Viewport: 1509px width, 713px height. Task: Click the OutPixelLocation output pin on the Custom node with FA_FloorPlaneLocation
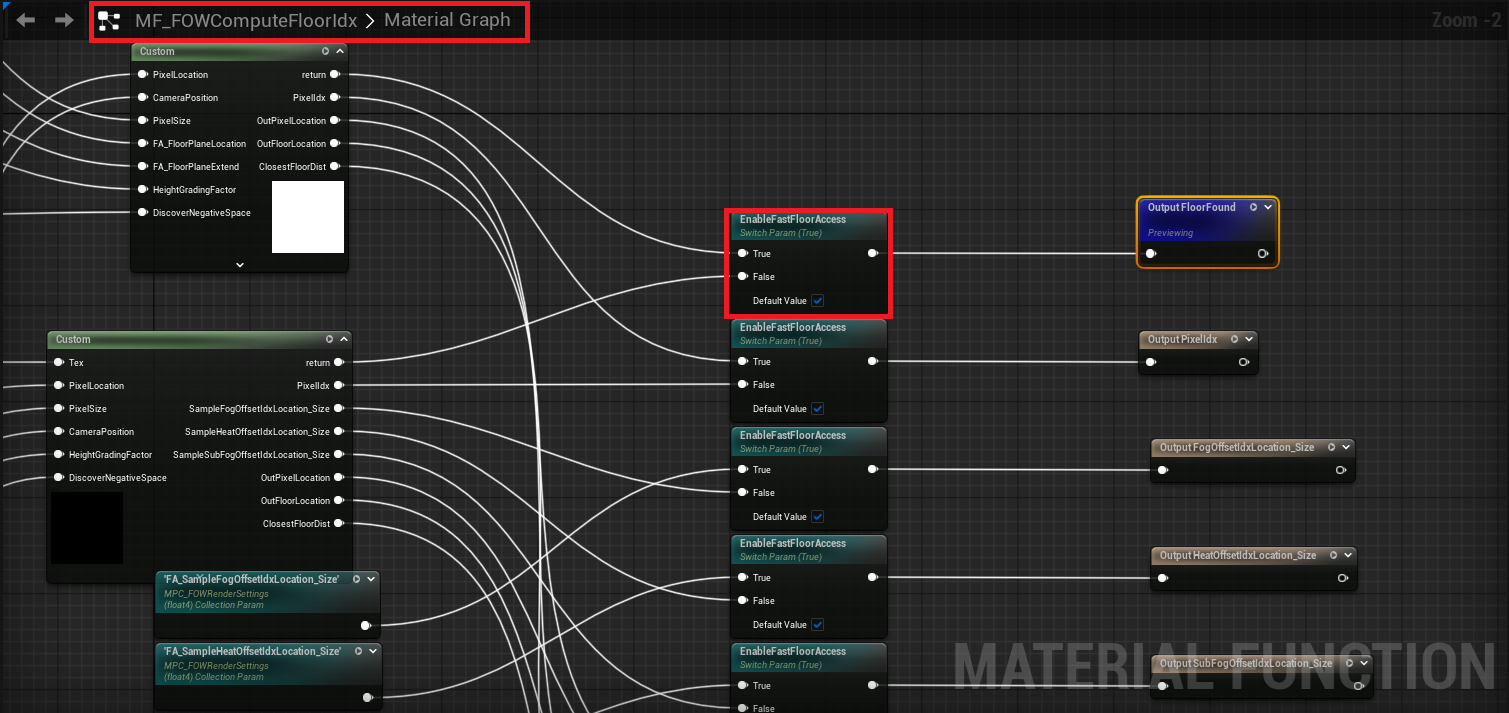pos(335,121)
